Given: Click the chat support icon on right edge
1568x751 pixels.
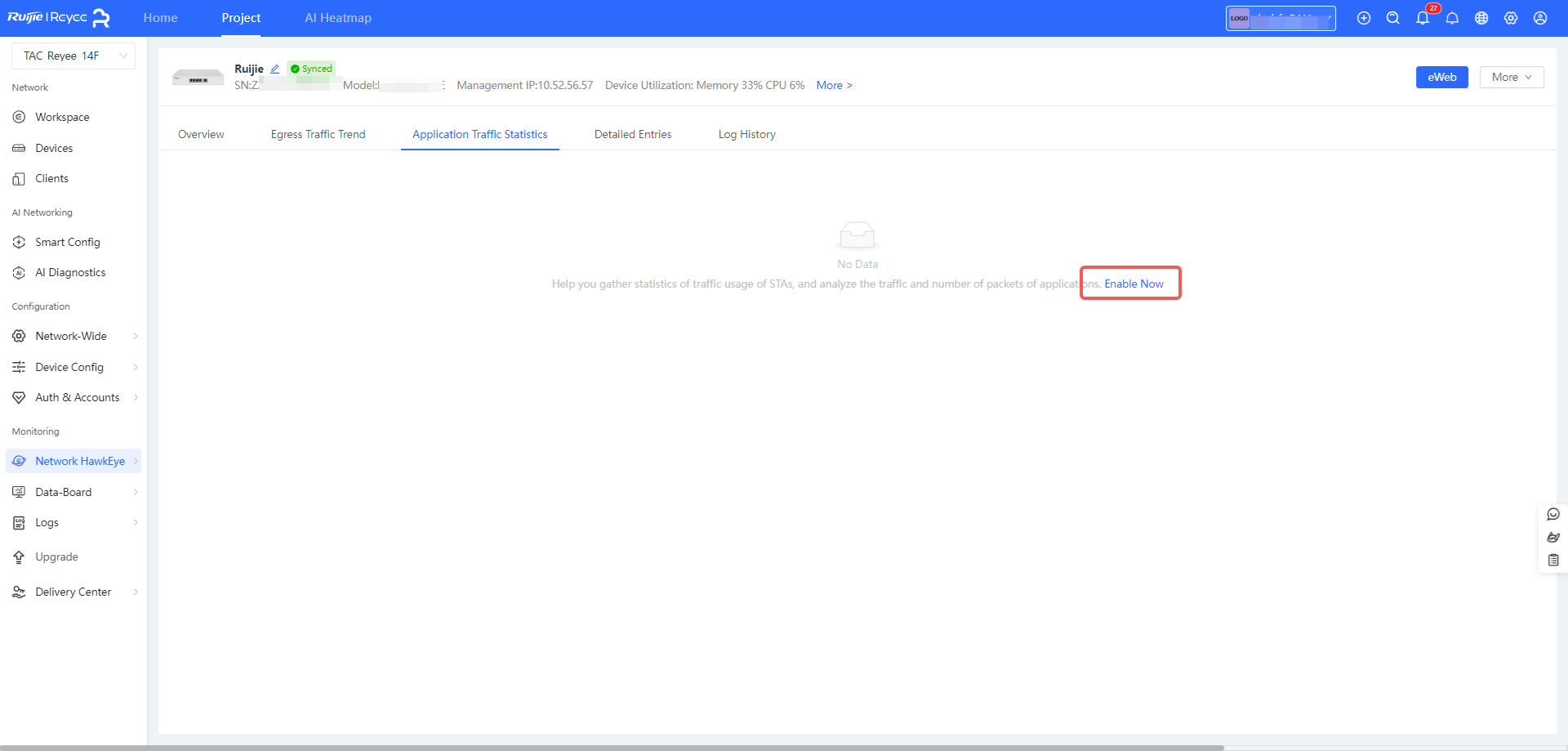Looking at the screenshot, I should click(1553, 514).
